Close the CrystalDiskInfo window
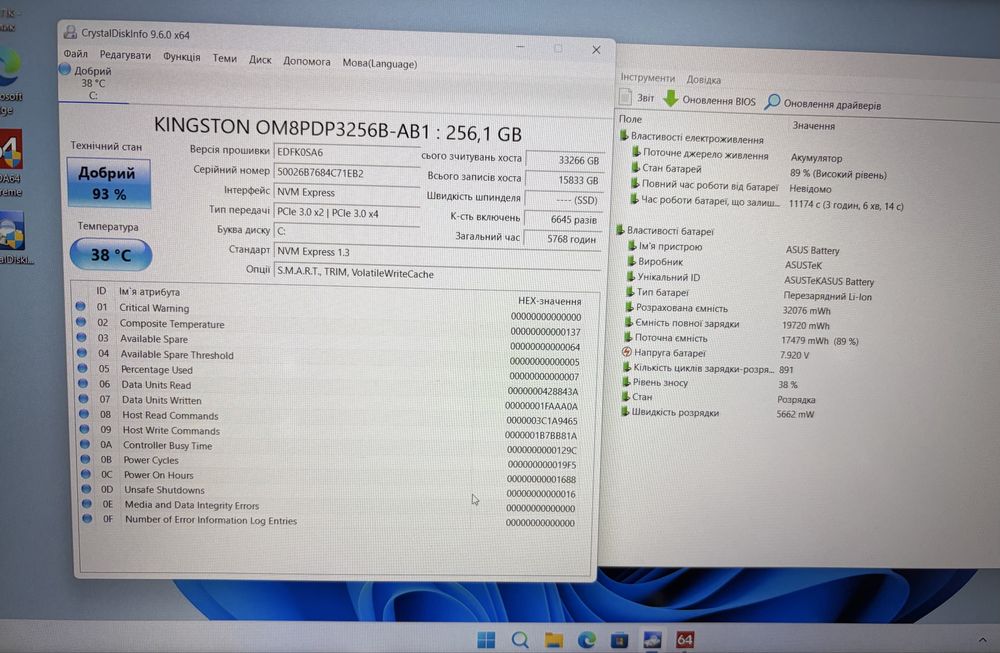The image size is (1000, 653). click(596, 50)
